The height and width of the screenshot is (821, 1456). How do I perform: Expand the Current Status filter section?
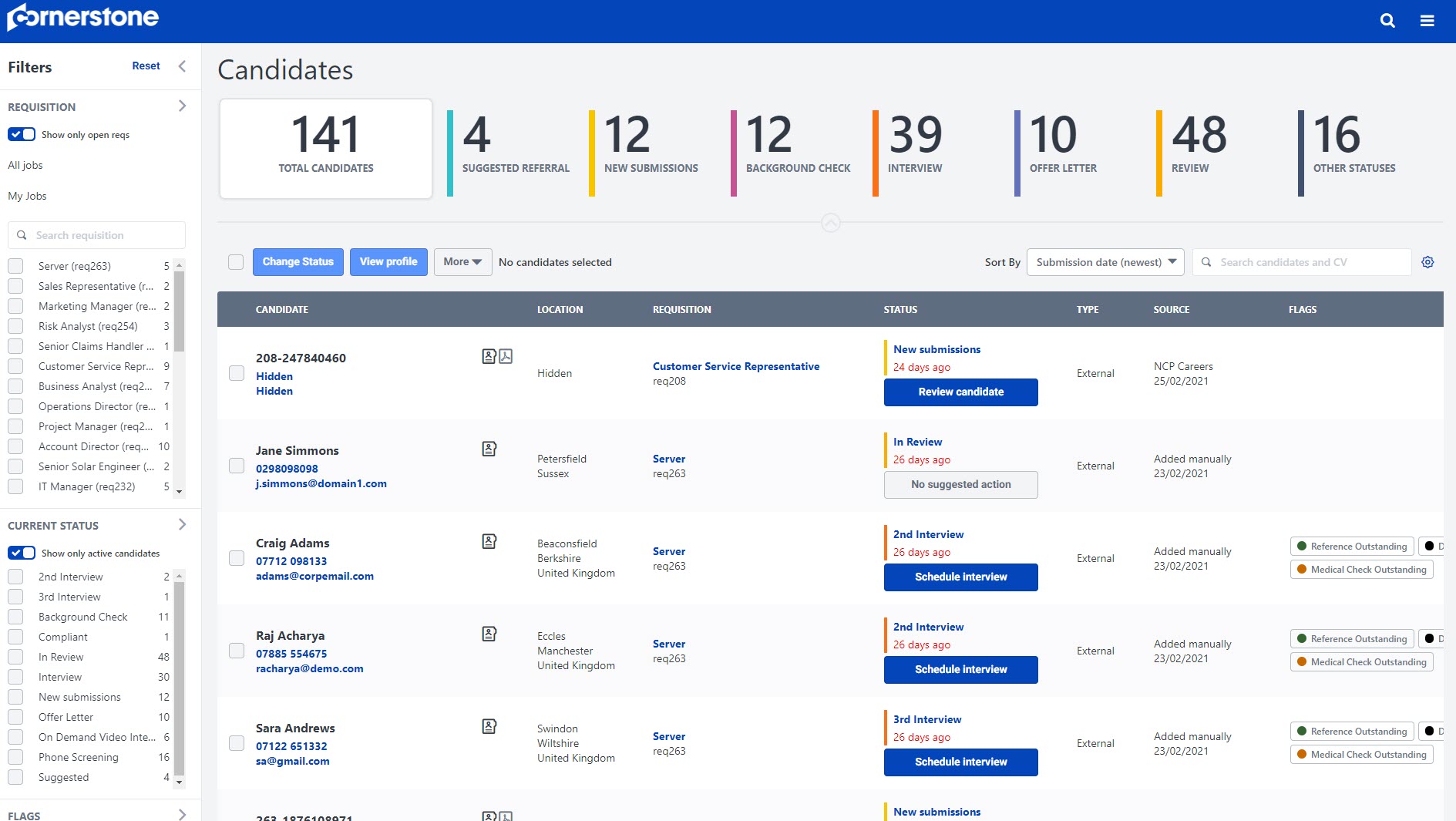[182, 525]
